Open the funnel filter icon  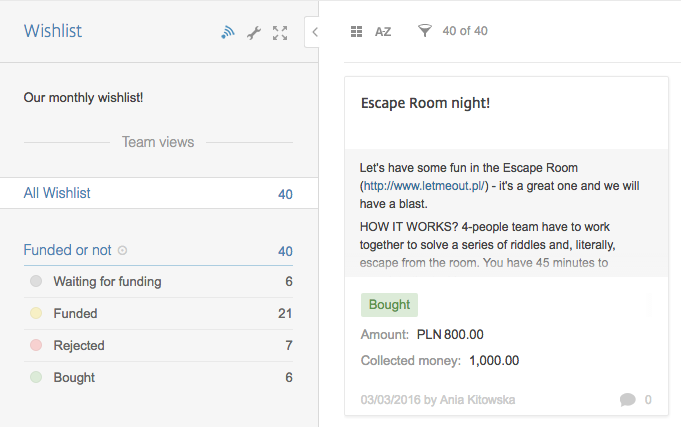(425, 32)
